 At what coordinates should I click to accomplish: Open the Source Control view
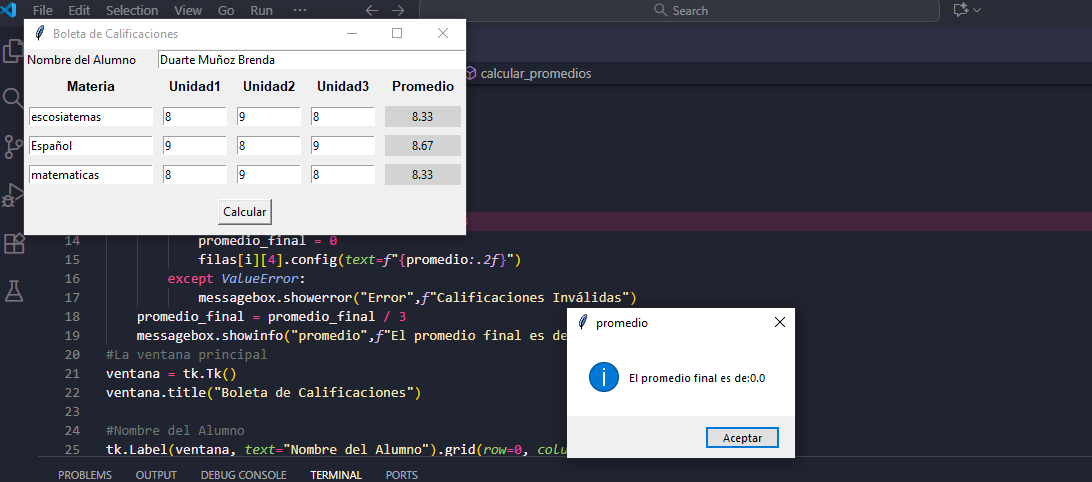coord(13,147)
